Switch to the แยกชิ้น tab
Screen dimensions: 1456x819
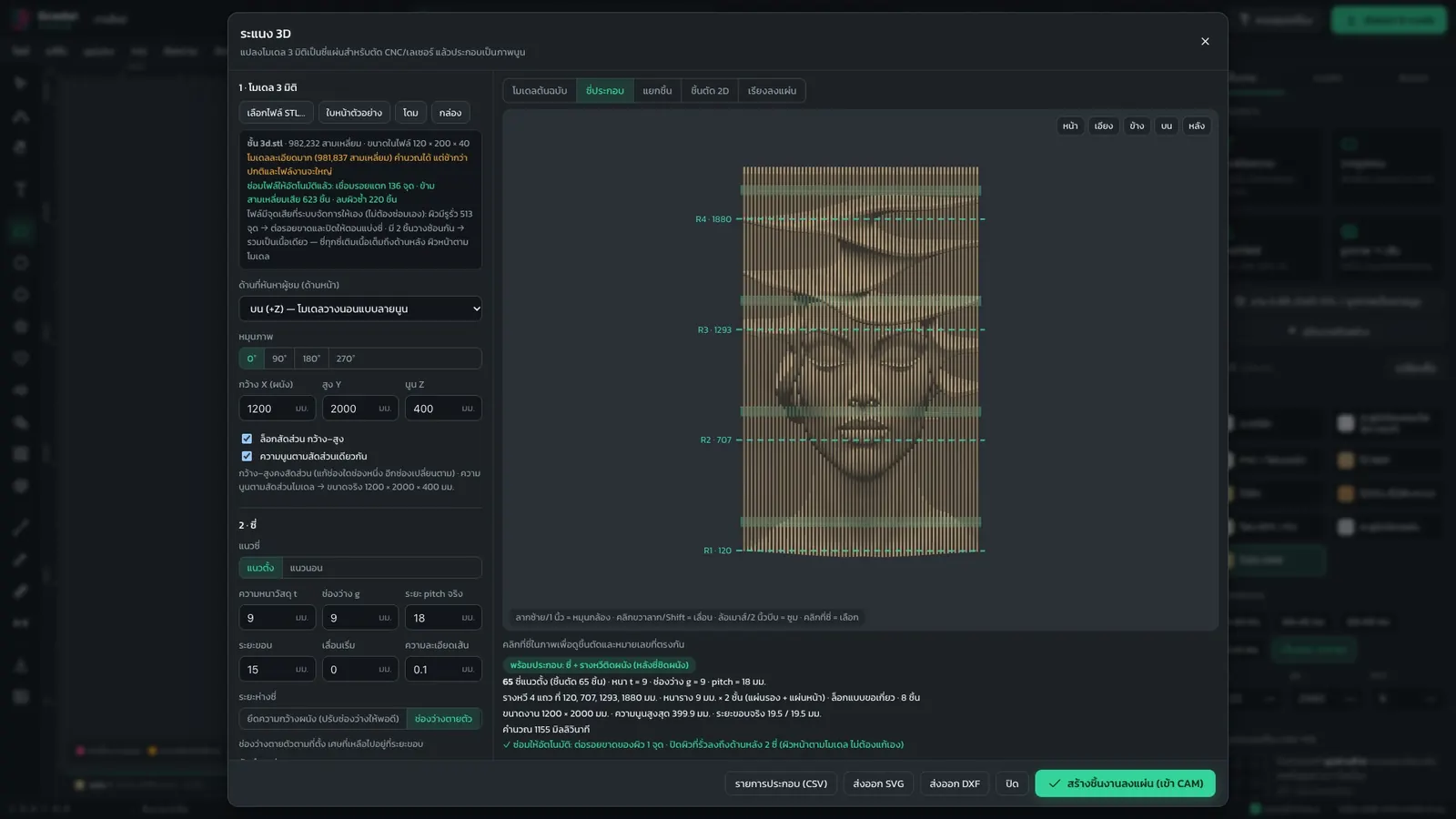coord(657,91)
